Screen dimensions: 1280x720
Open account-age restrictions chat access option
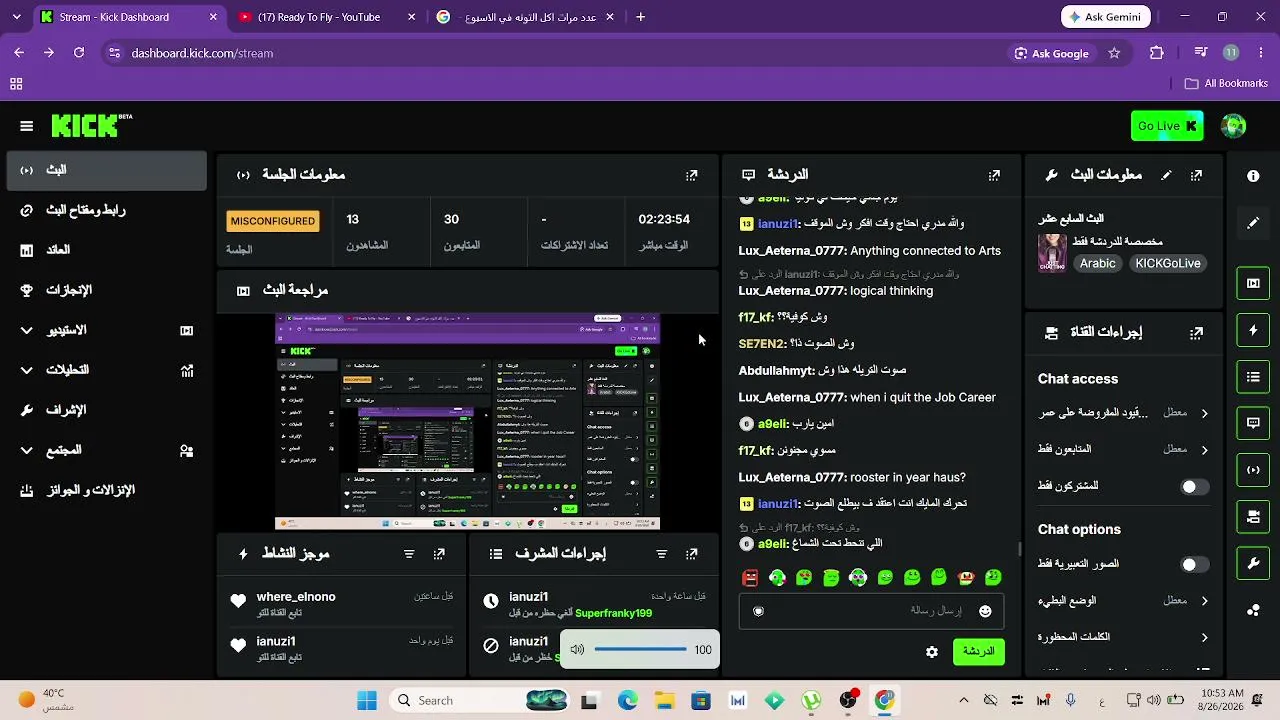point(1123,413)
